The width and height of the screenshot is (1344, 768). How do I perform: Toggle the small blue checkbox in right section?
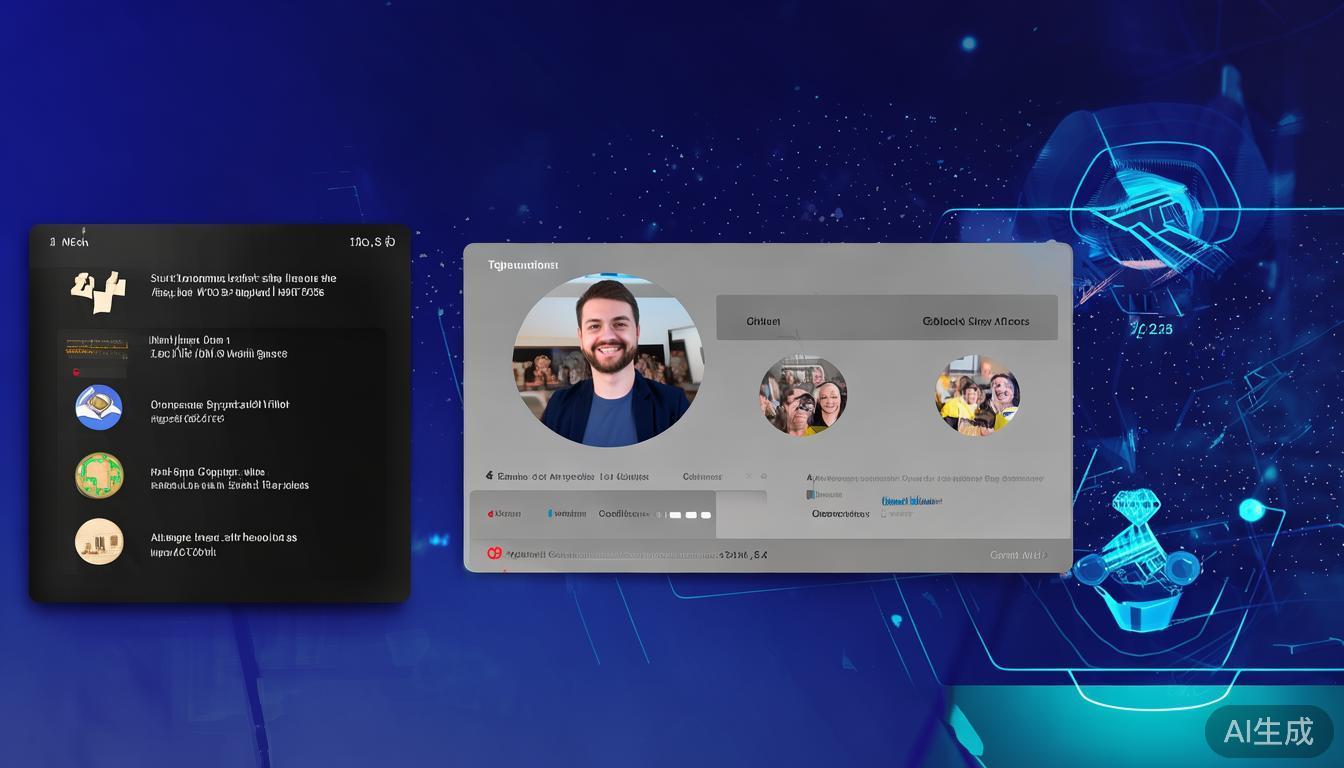pyautogui.click(x=811, y=495)
